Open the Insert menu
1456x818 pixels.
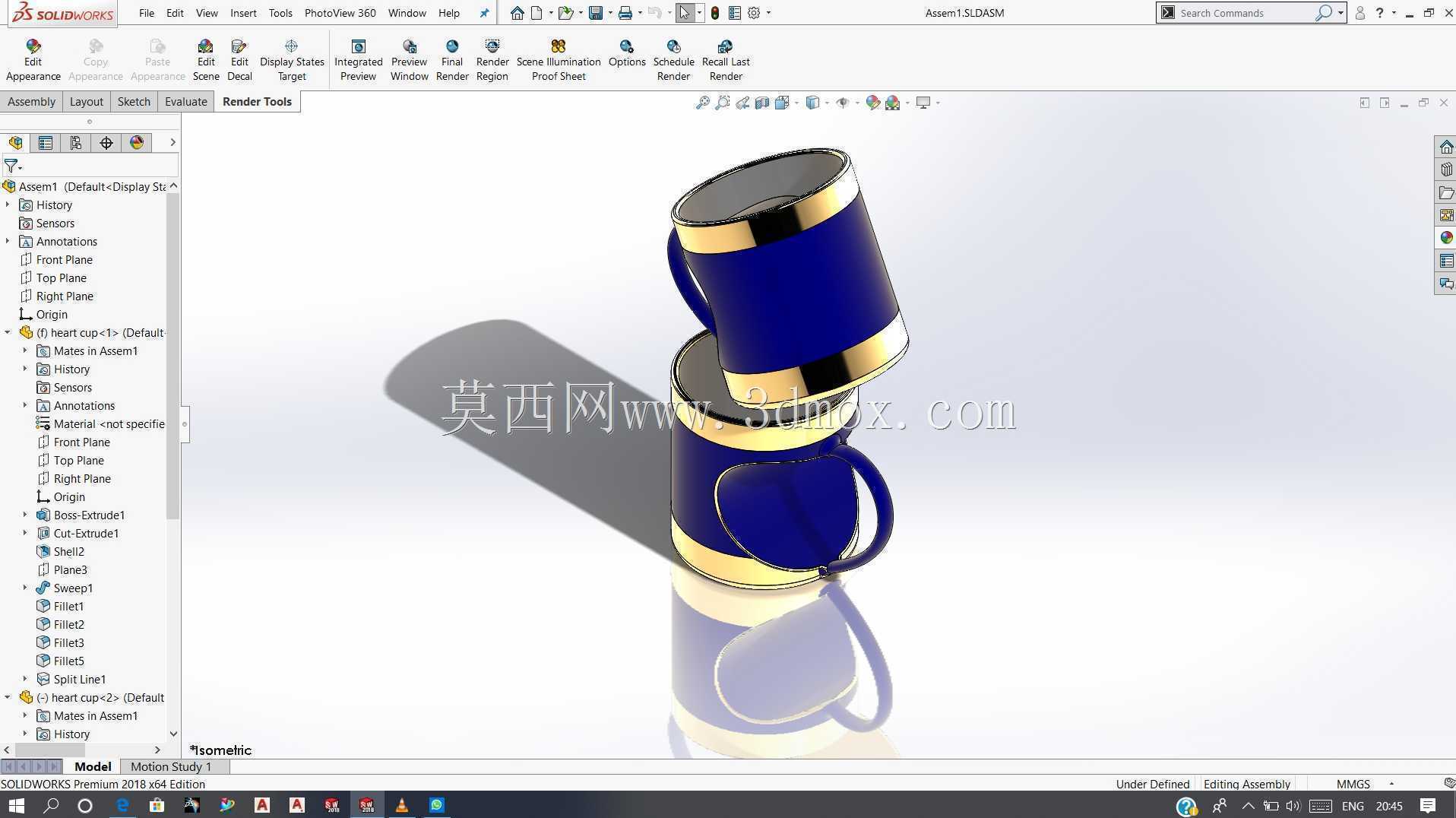point(243,13)
